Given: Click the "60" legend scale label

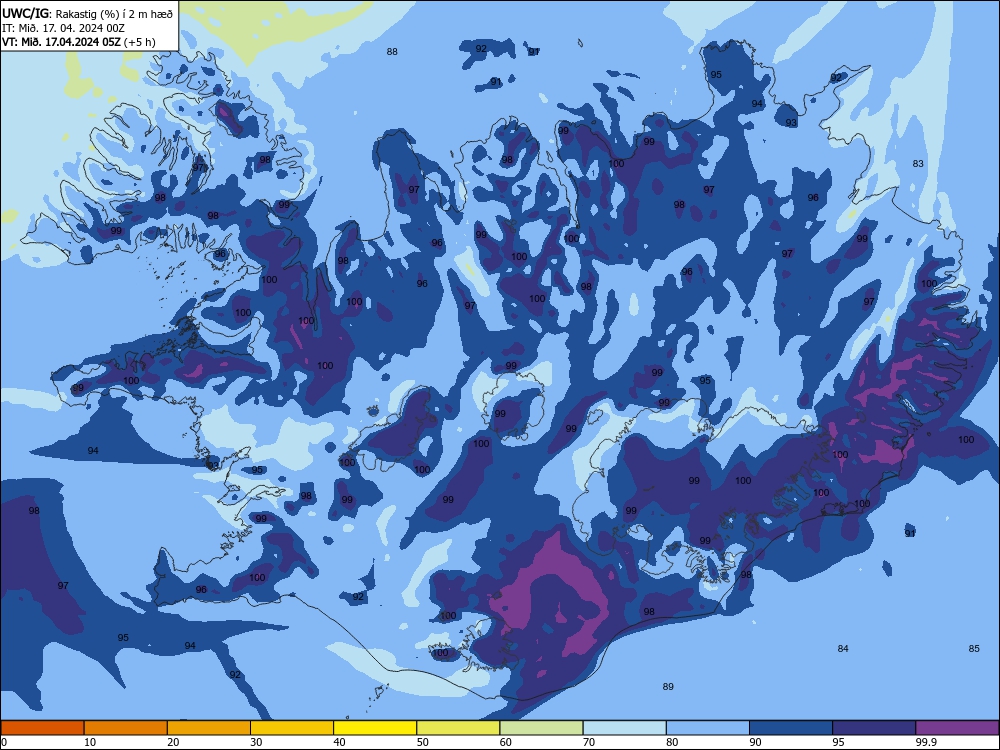Looking at the screenshot, I should click(506, 742).
